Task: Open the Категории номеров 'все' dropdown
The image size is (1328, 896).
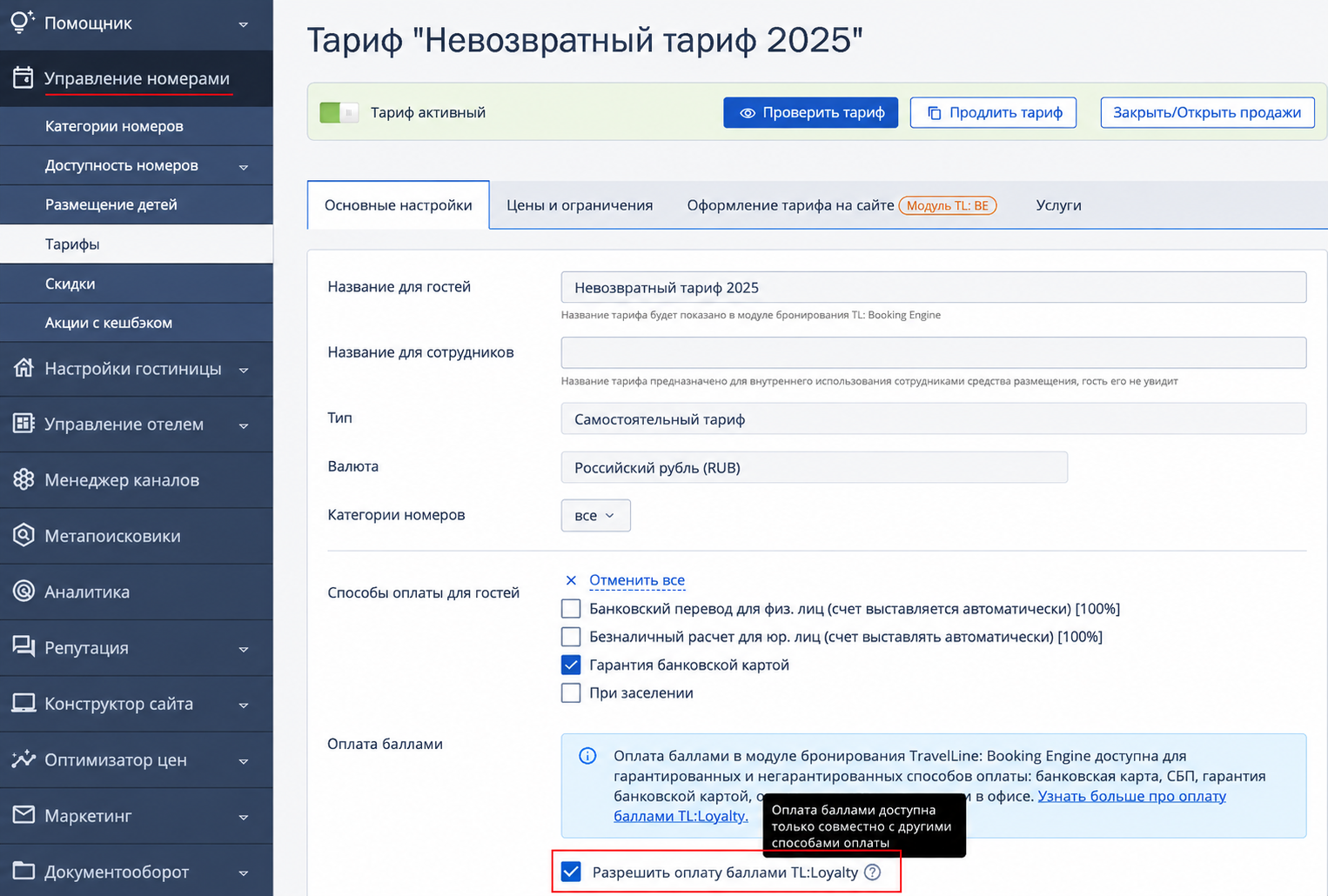Action: (x=595, y=515)
